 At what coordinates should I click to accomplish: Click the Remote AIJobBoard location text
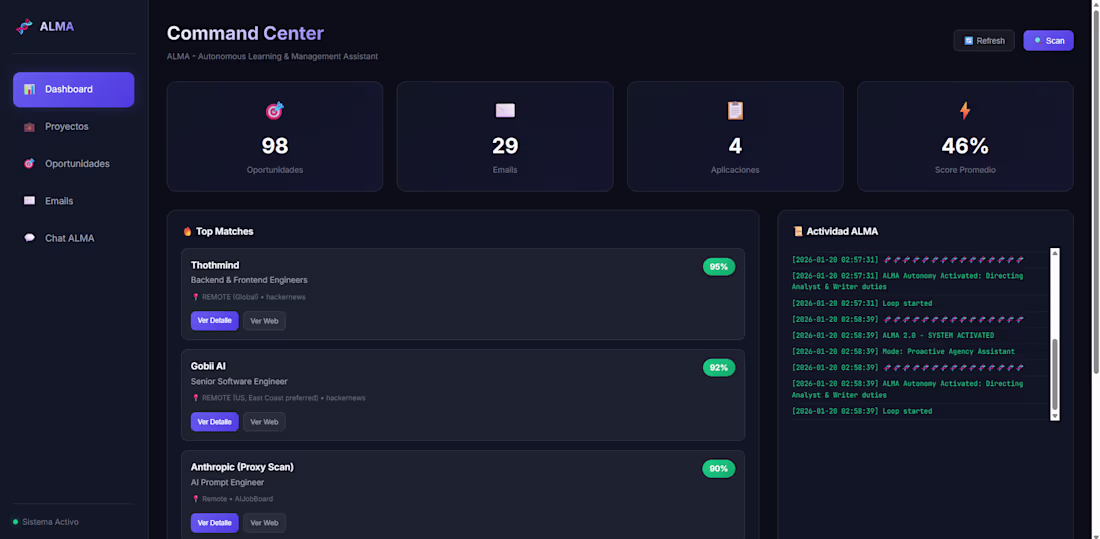pyautogui.click(x=237, y=499)
